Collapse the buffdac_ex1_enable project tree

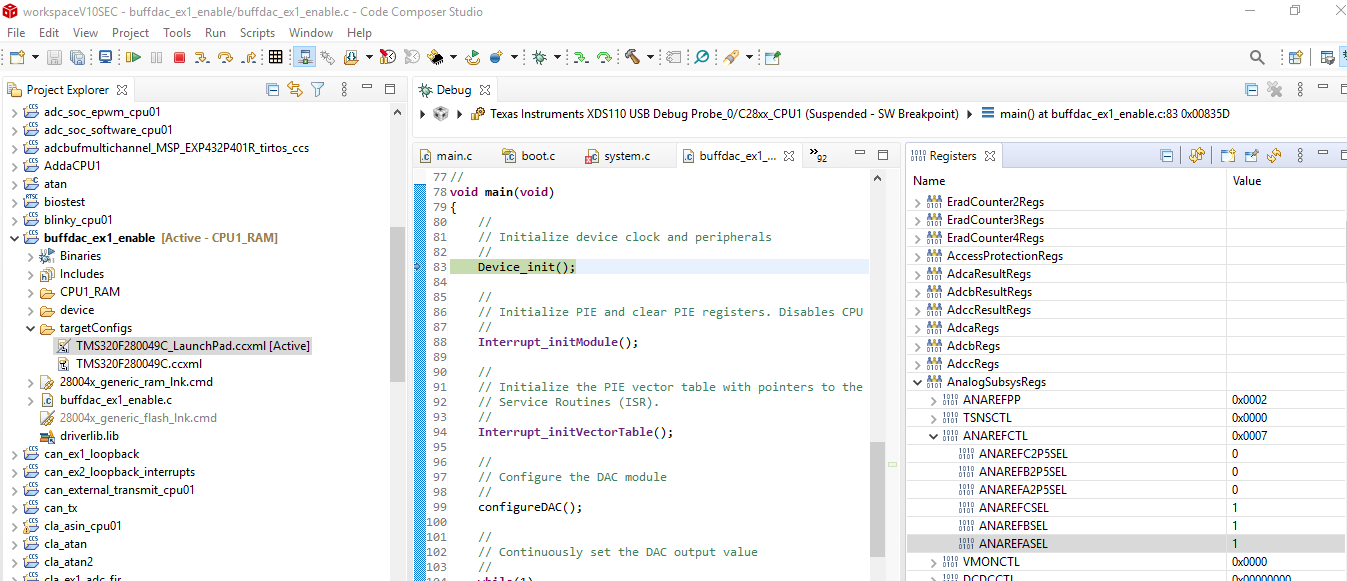pos(15,238)
